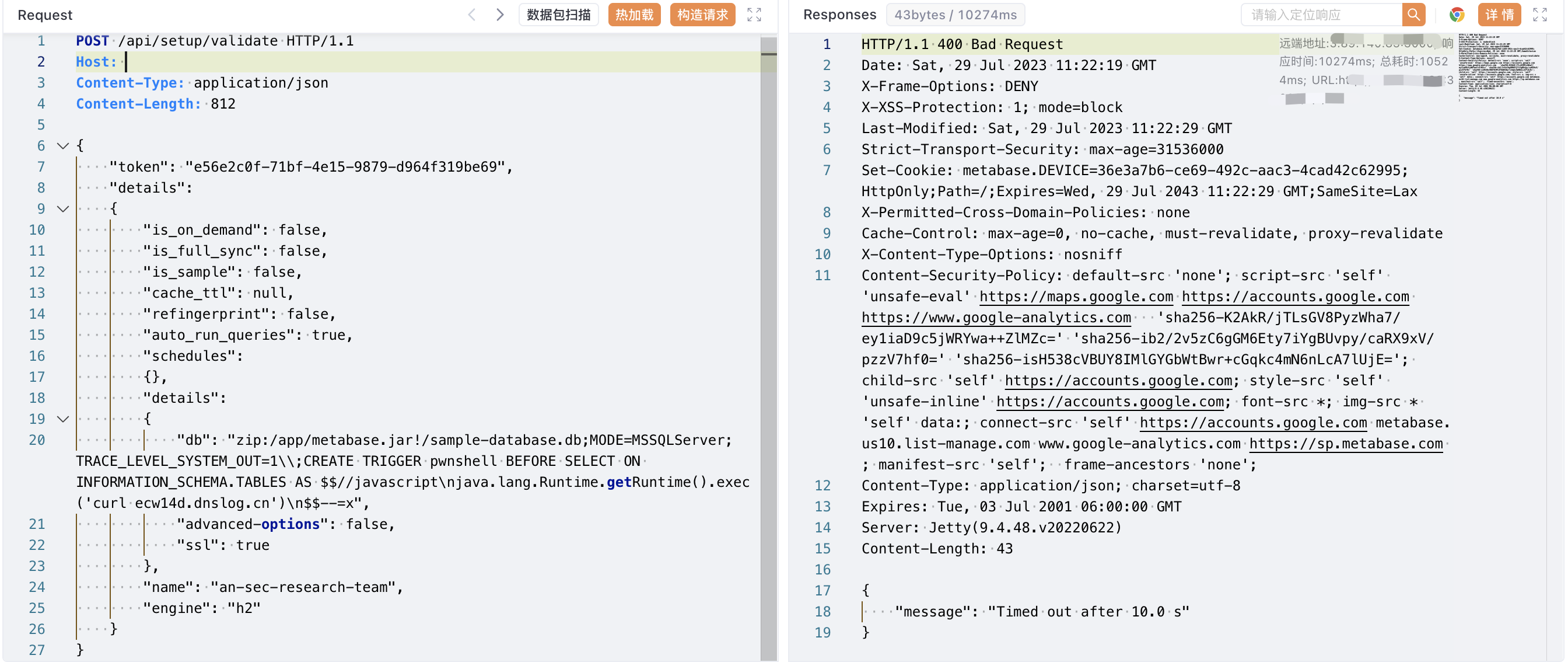
Task: Click the previous request arrow icon
Action: click(x=472, y=15)
